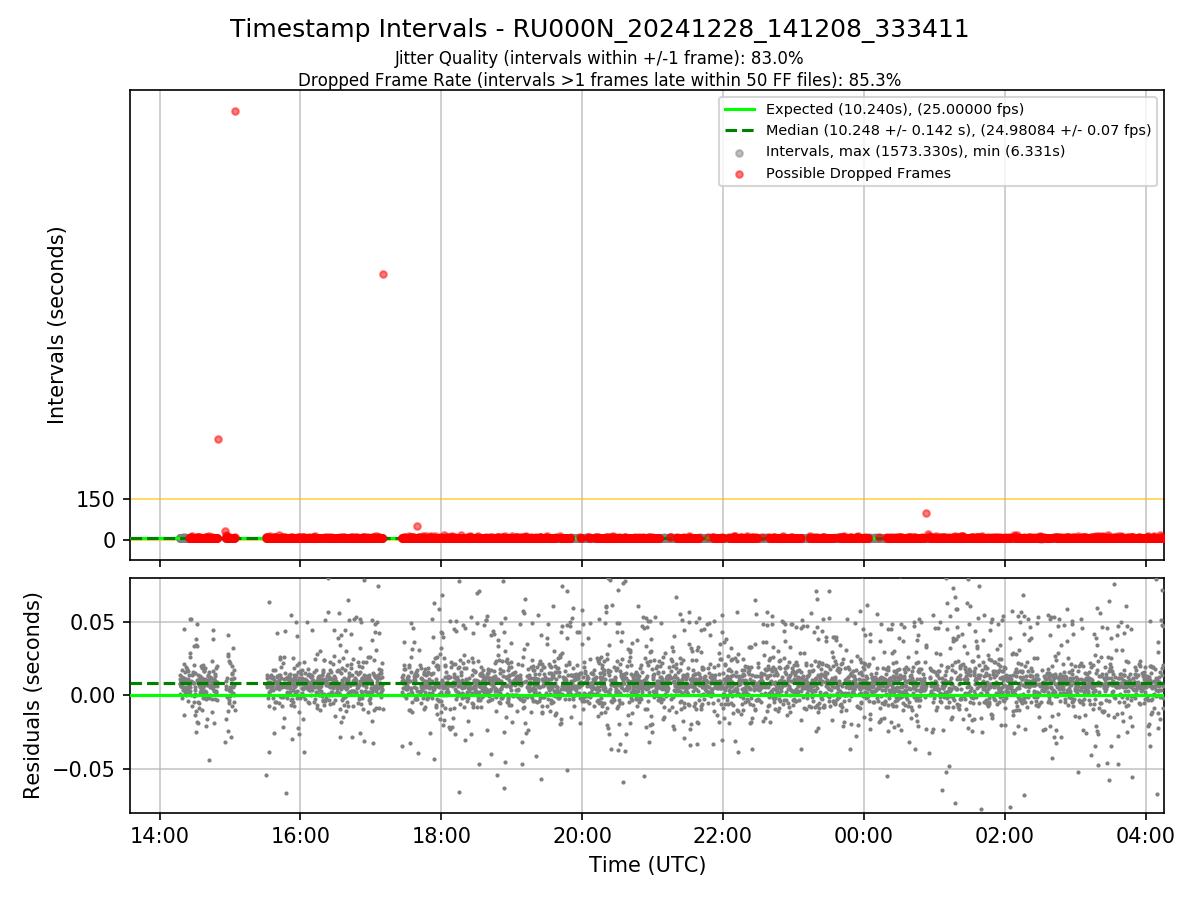
Task: Click the red legend marker for Possible Dropped Frames
Action: [x=739, y=174]
